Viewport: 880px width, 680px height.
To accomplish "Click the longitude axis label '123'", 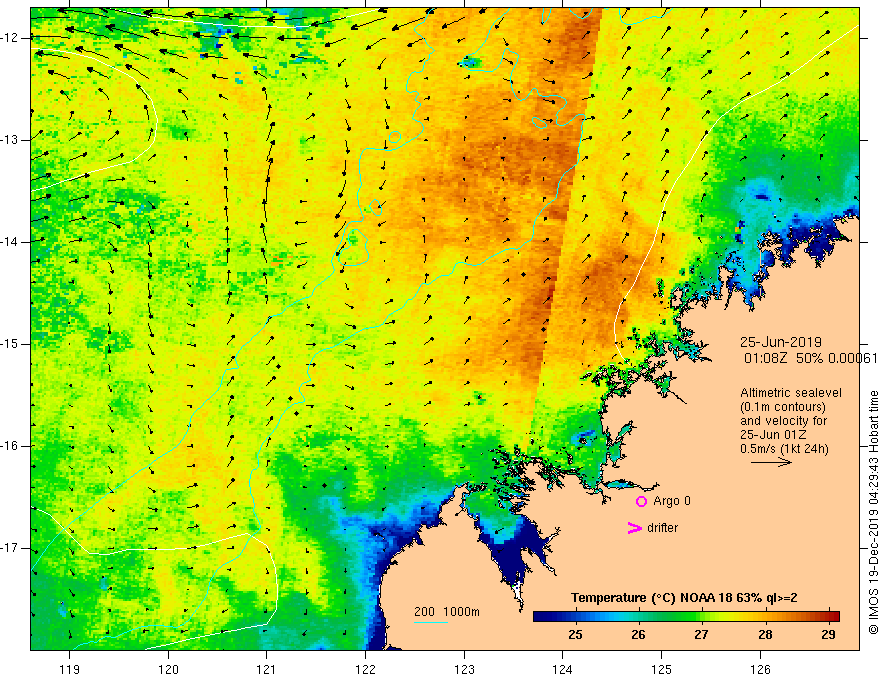I will click(464, 669).
